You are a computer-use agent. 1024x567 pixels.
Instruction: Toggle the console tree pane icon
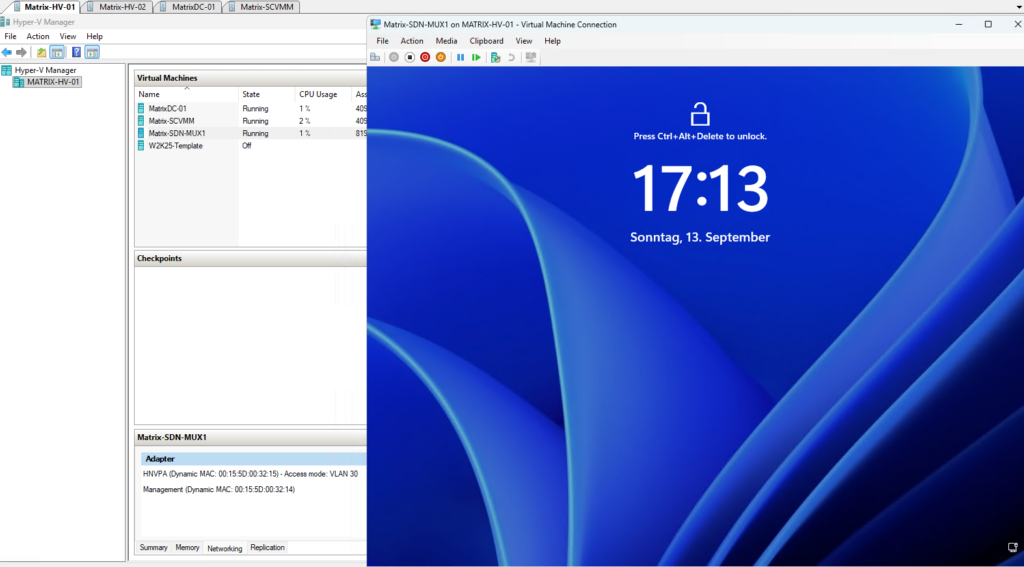point(57,52)
